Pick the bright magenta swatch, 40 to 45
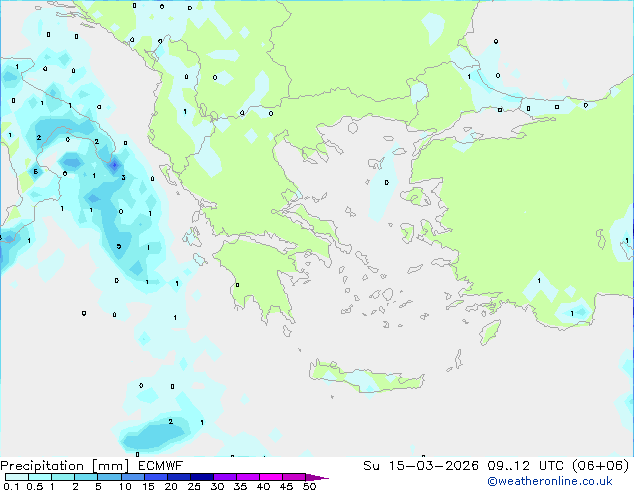 [x=271, y=477]
